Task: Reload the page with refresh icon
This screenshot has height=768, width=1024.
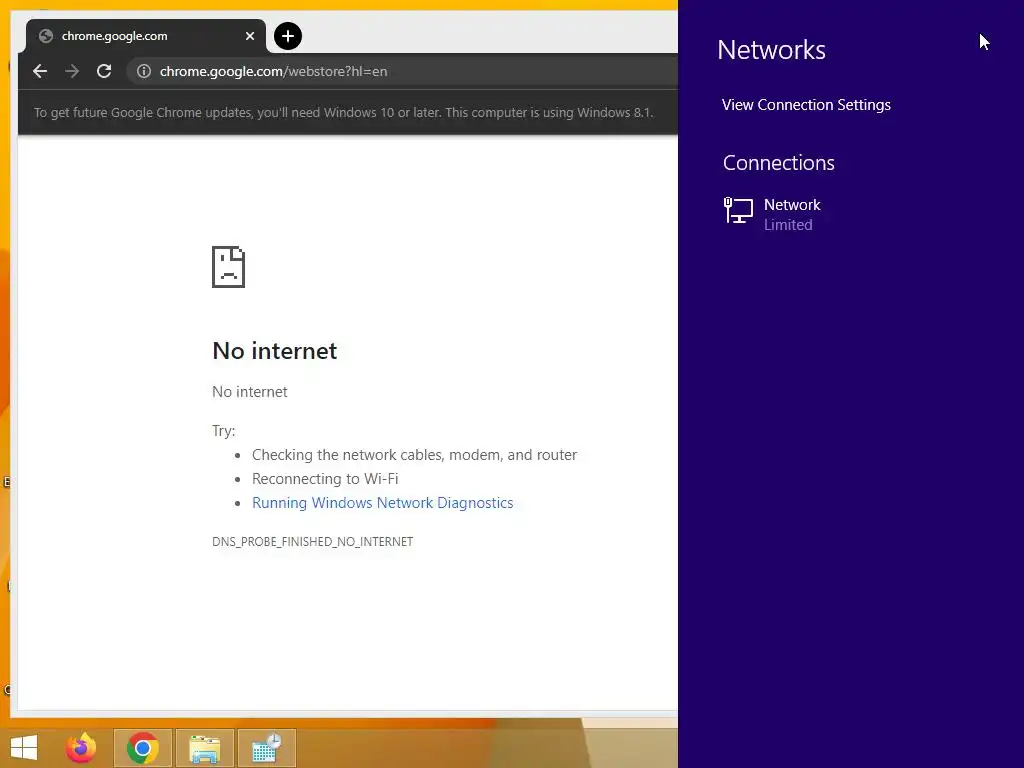Action: pyautogui.click(x=104, y=71)
